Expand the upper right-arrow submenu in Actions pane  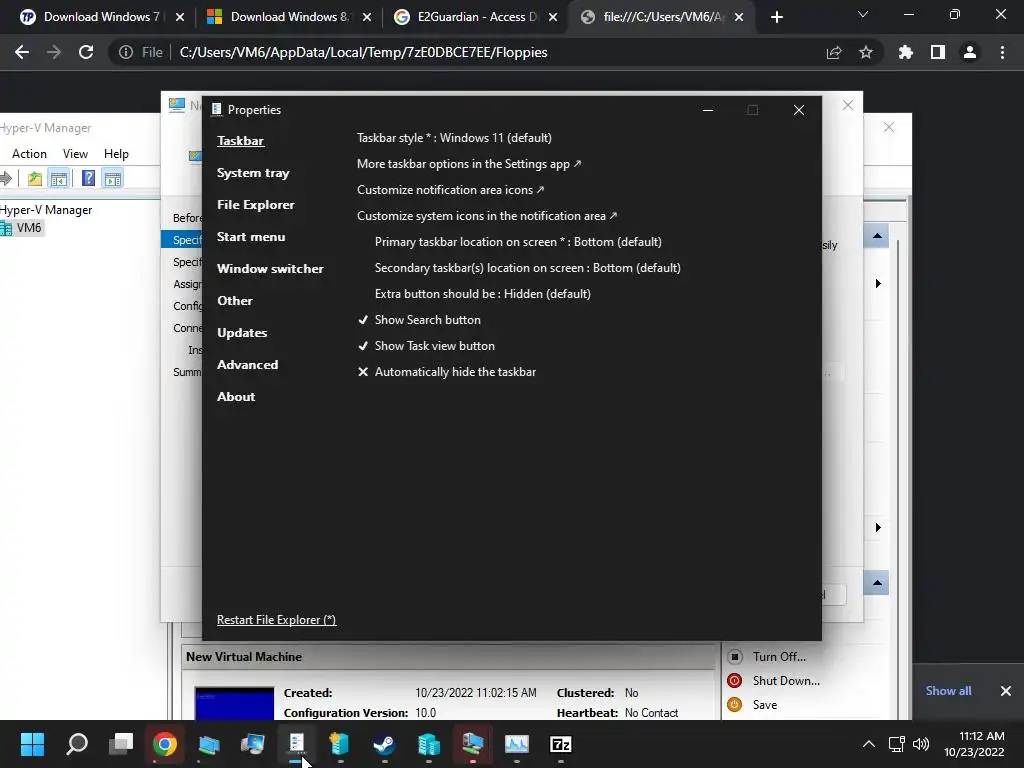pyautogui.click(x=878, y=283)
